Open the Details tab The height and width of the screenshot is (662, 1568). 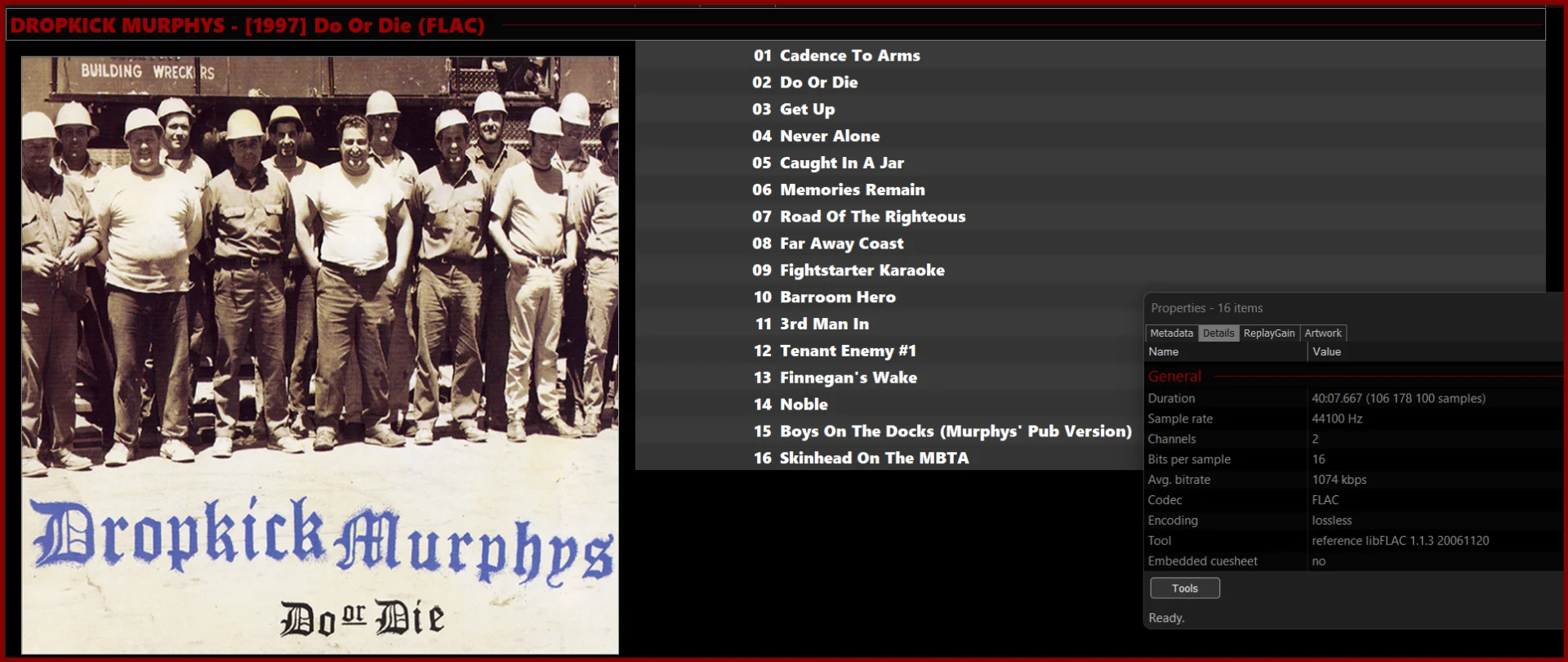pos(1218,333)
